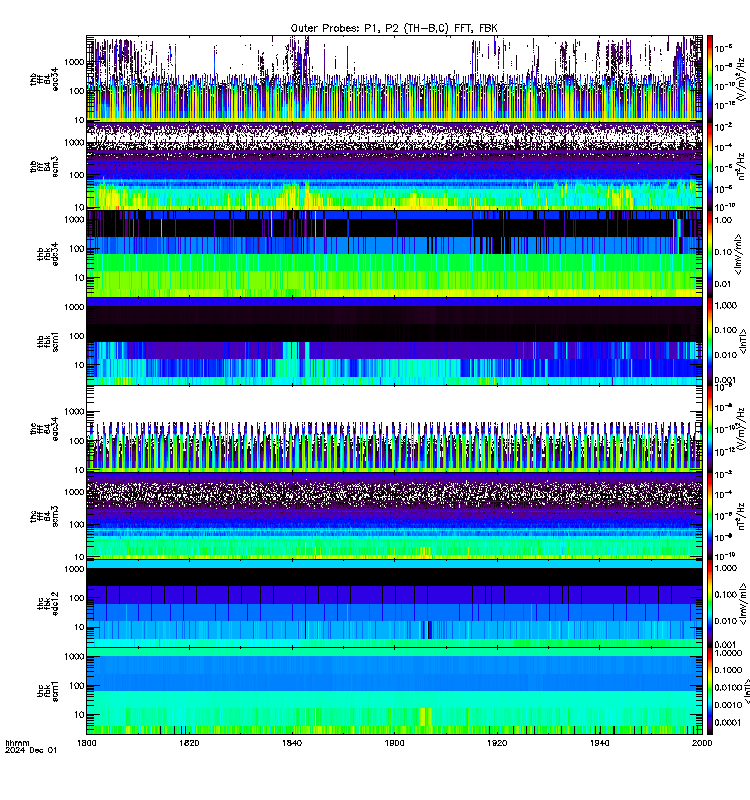The image size is (750, 800).
Task: Click the 100 tick label of thc edc12 panel
Action: (x=77, y=598)
